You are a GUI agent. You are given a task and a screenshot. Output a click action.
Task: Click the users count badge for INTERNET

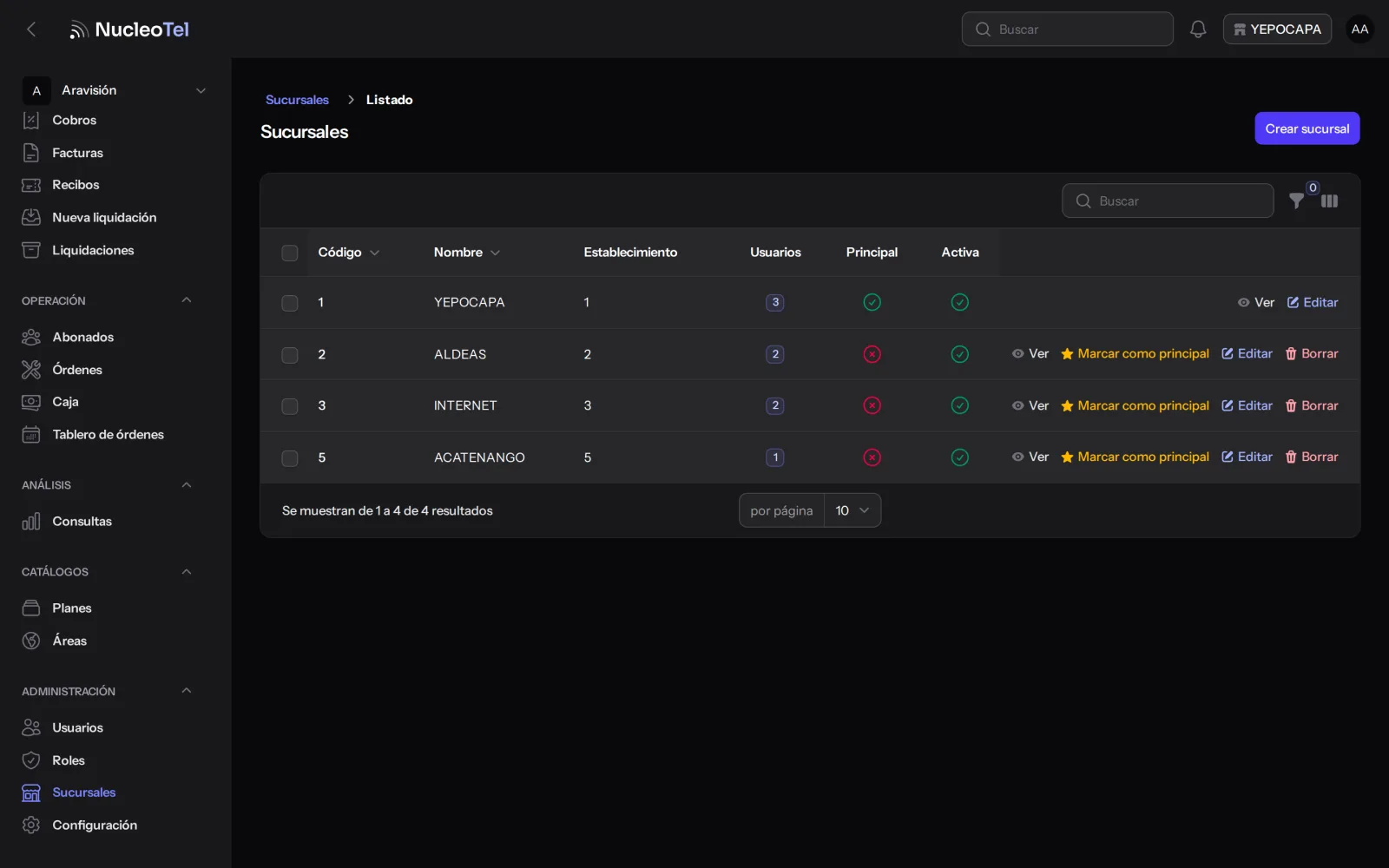775,405
